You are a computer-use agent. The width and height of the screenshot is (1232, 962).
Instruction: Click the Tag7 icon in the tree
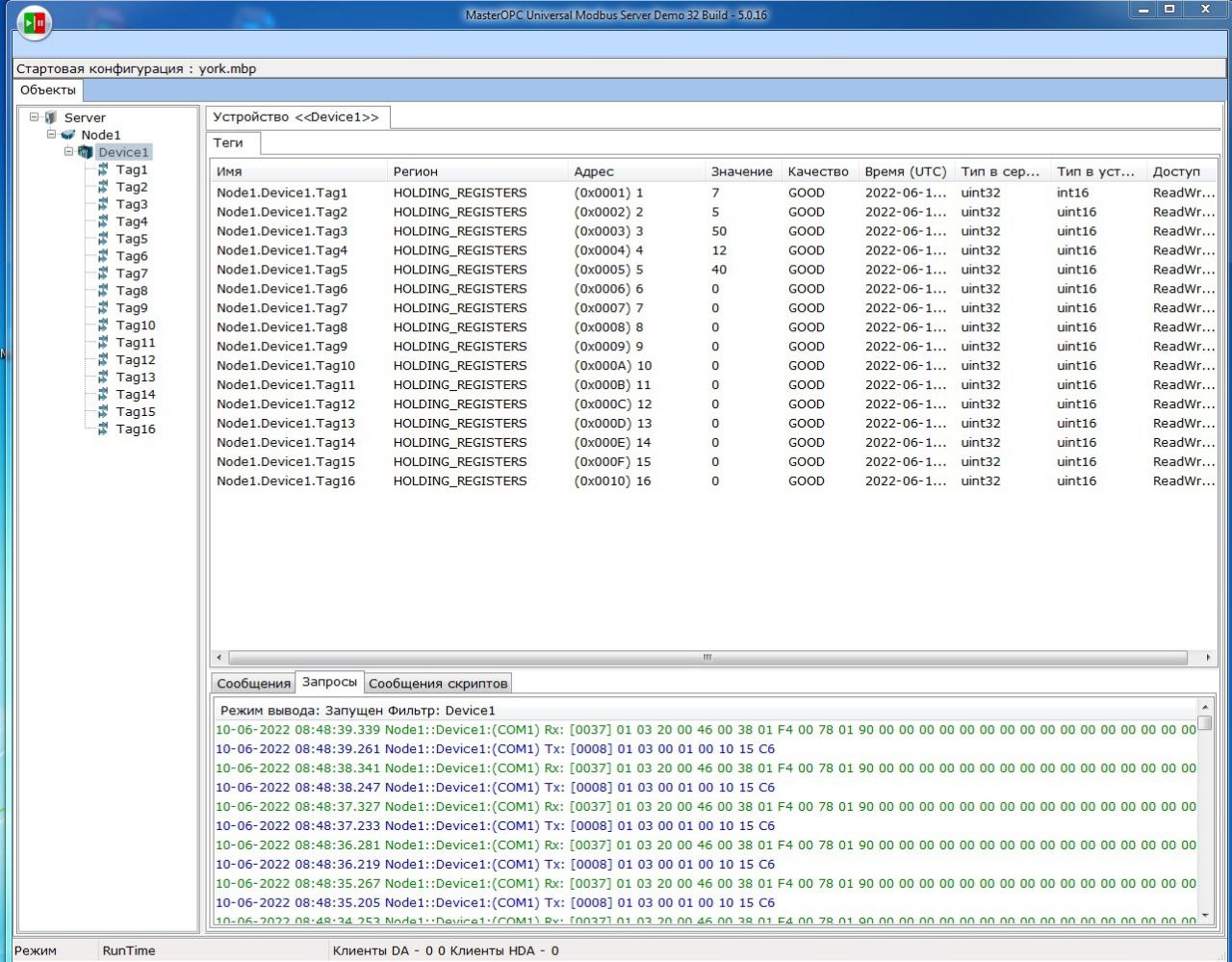pyautogui.click(x=103, y=273)
